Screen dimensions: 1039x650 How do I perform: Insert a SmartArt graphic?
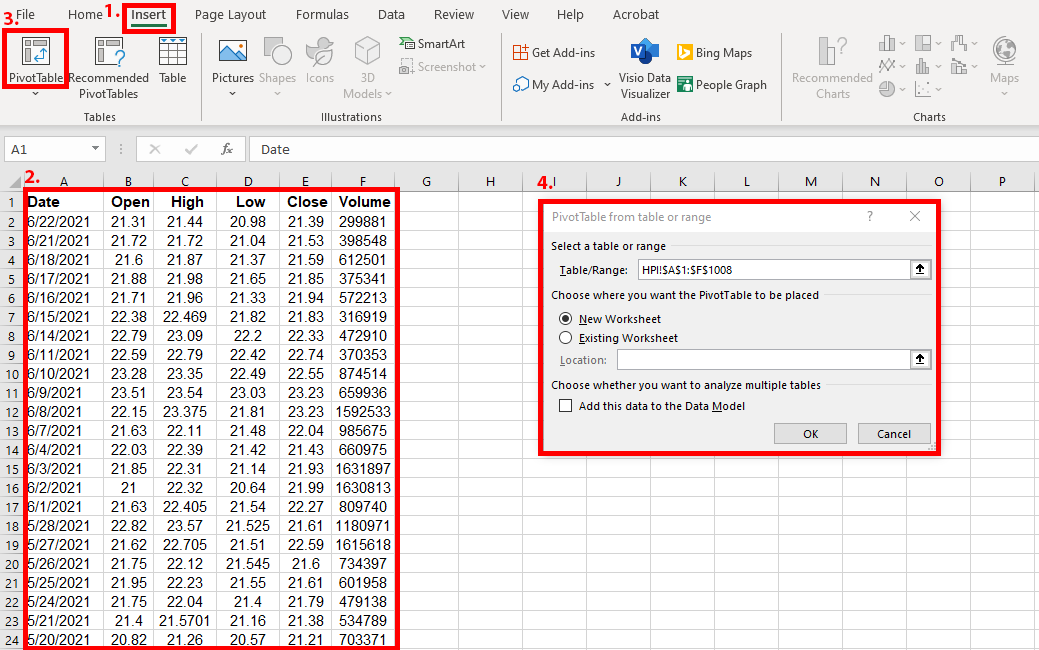pyautogui.click(x=418, y=45)
